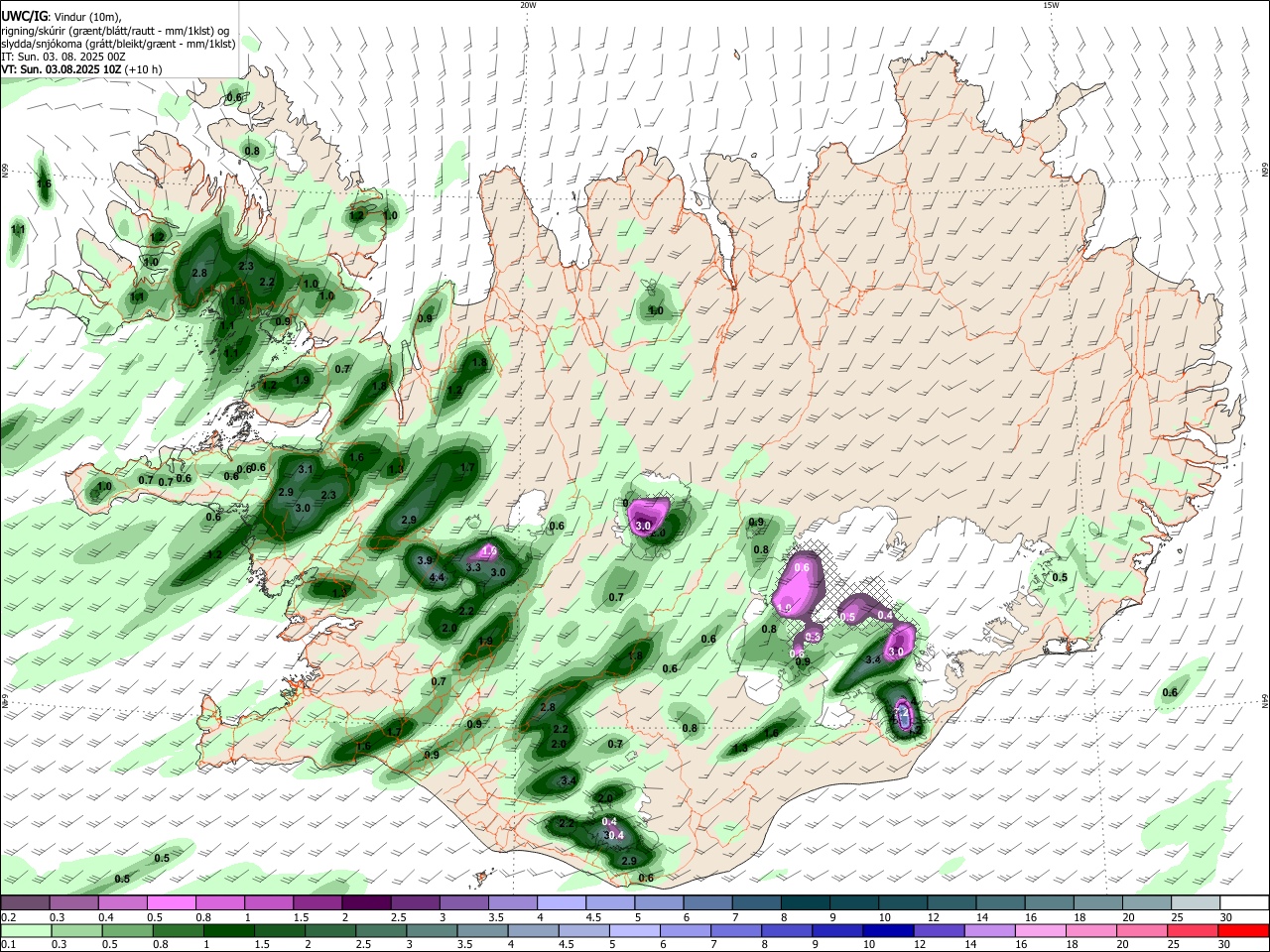Click the '3.1' precipitation value on the map
The image size is (1270, 952).
pyautogui.click(x=306, y=470)
